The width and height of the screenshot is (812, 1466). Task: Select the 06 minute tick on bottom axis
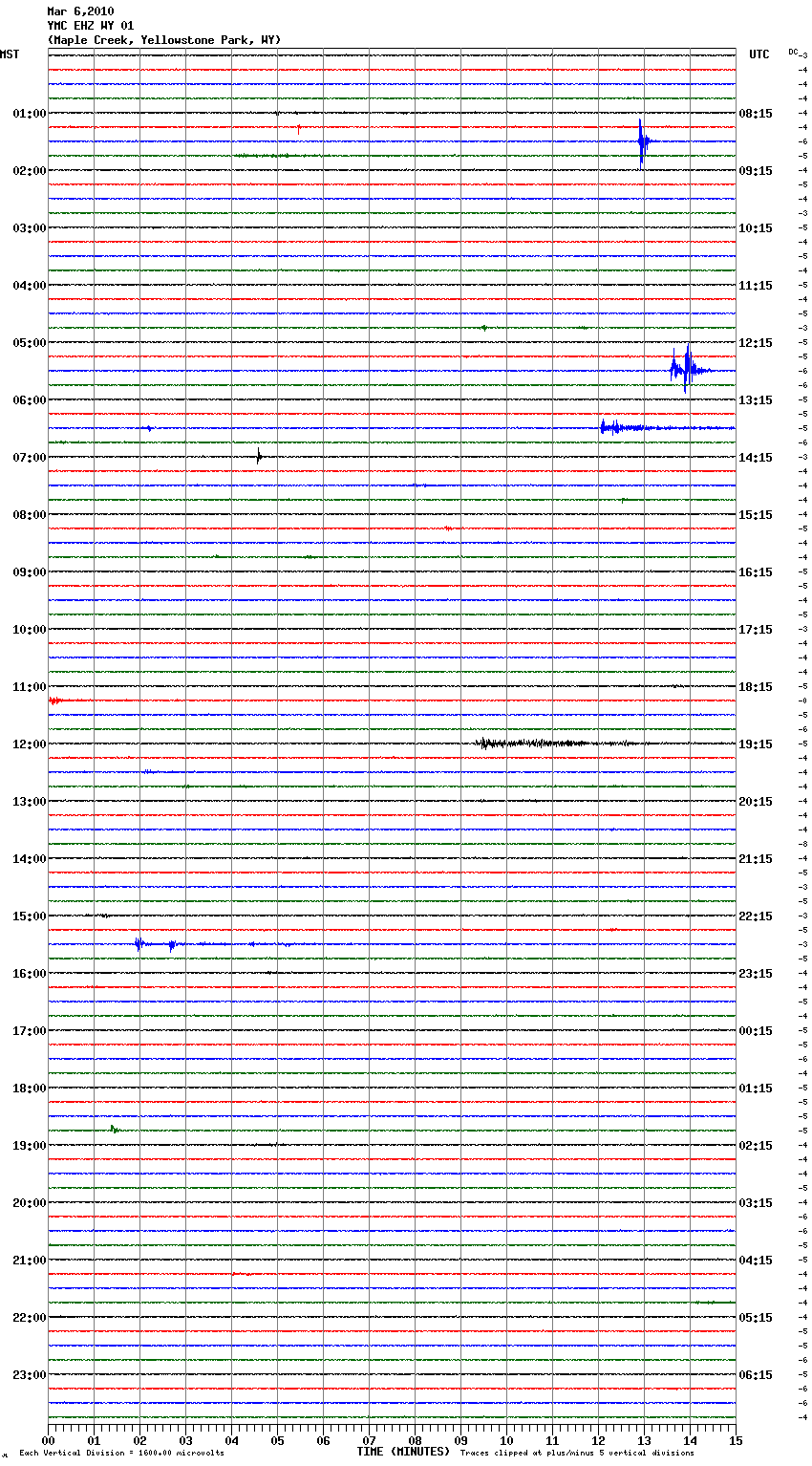[323, 1440]
